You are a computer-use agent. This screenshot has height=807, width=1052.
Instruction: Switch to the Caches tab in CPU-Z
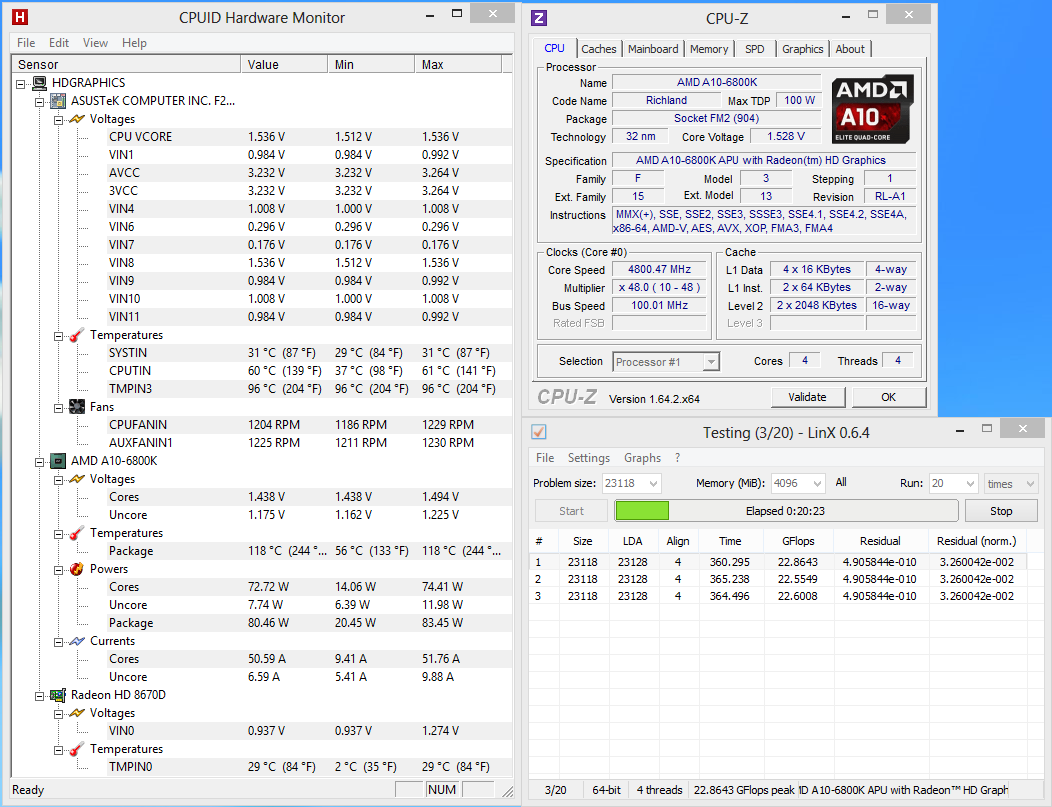coord(598,49)
